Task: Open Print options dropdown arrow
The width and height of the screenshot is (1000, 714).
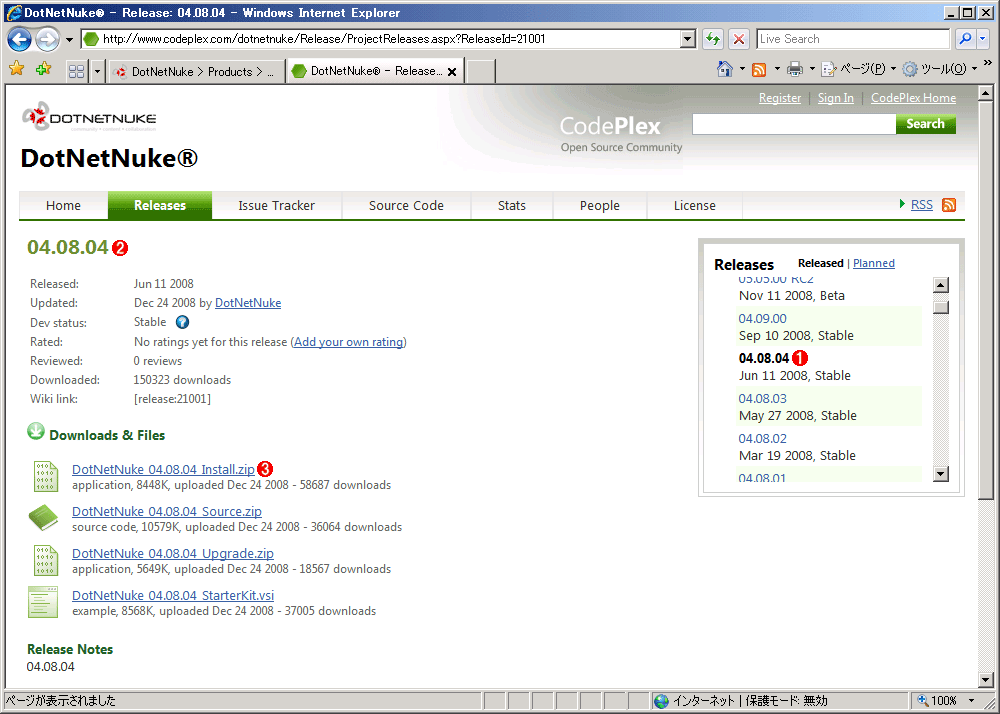Action: point(812,69)
